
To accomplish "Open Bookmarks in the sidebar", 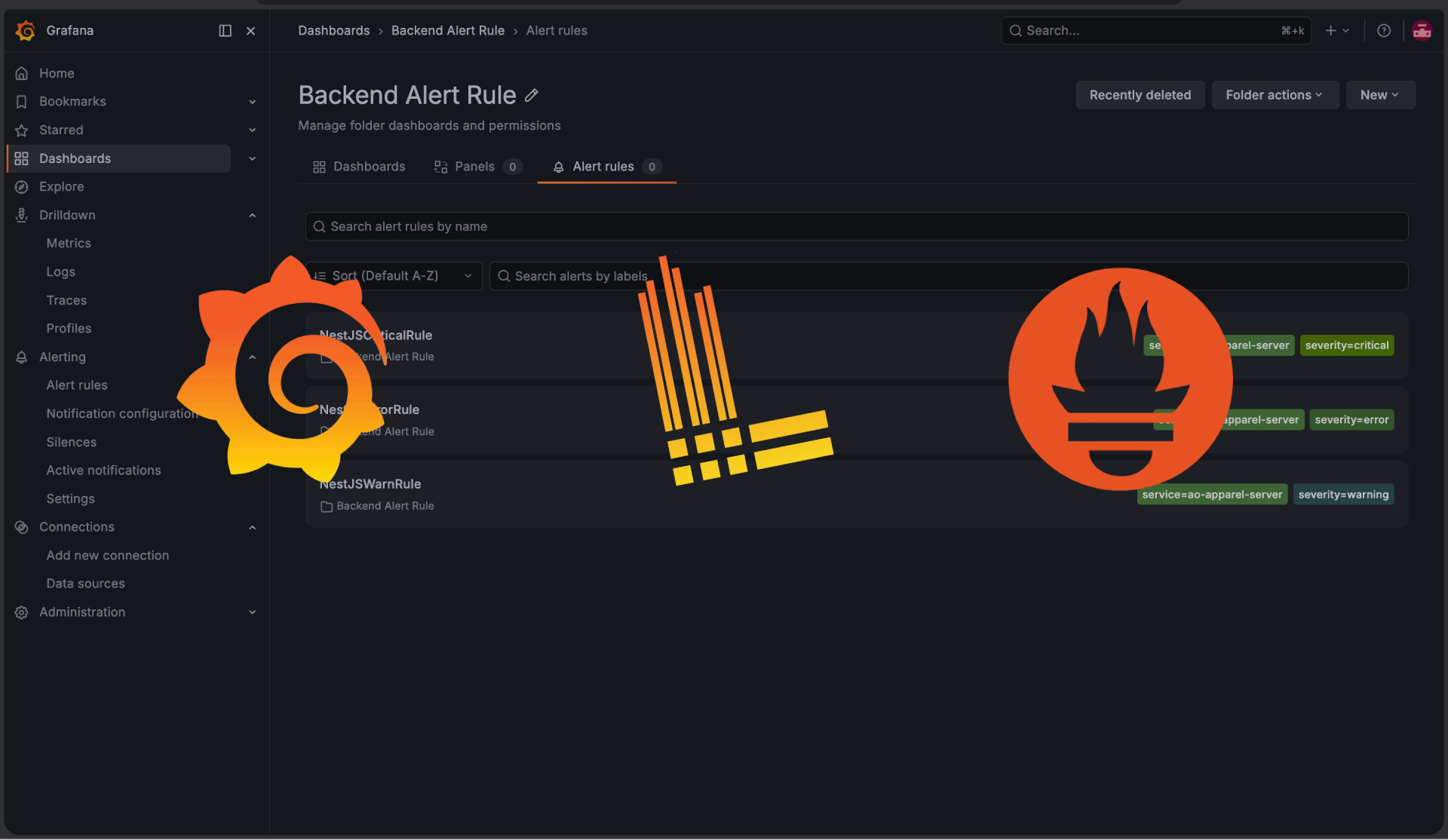I will point(72,102).
